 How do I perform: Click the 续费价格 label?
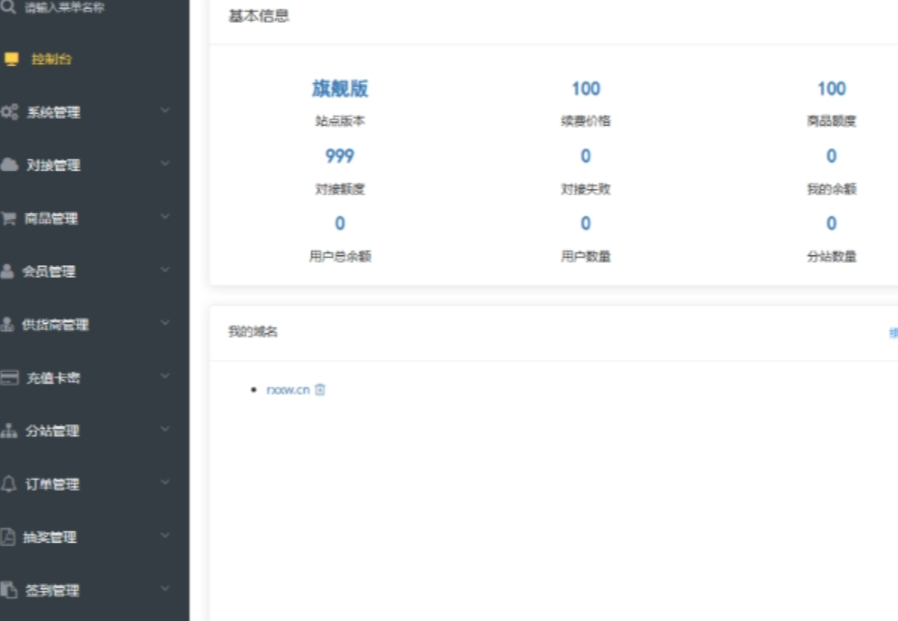586,121
